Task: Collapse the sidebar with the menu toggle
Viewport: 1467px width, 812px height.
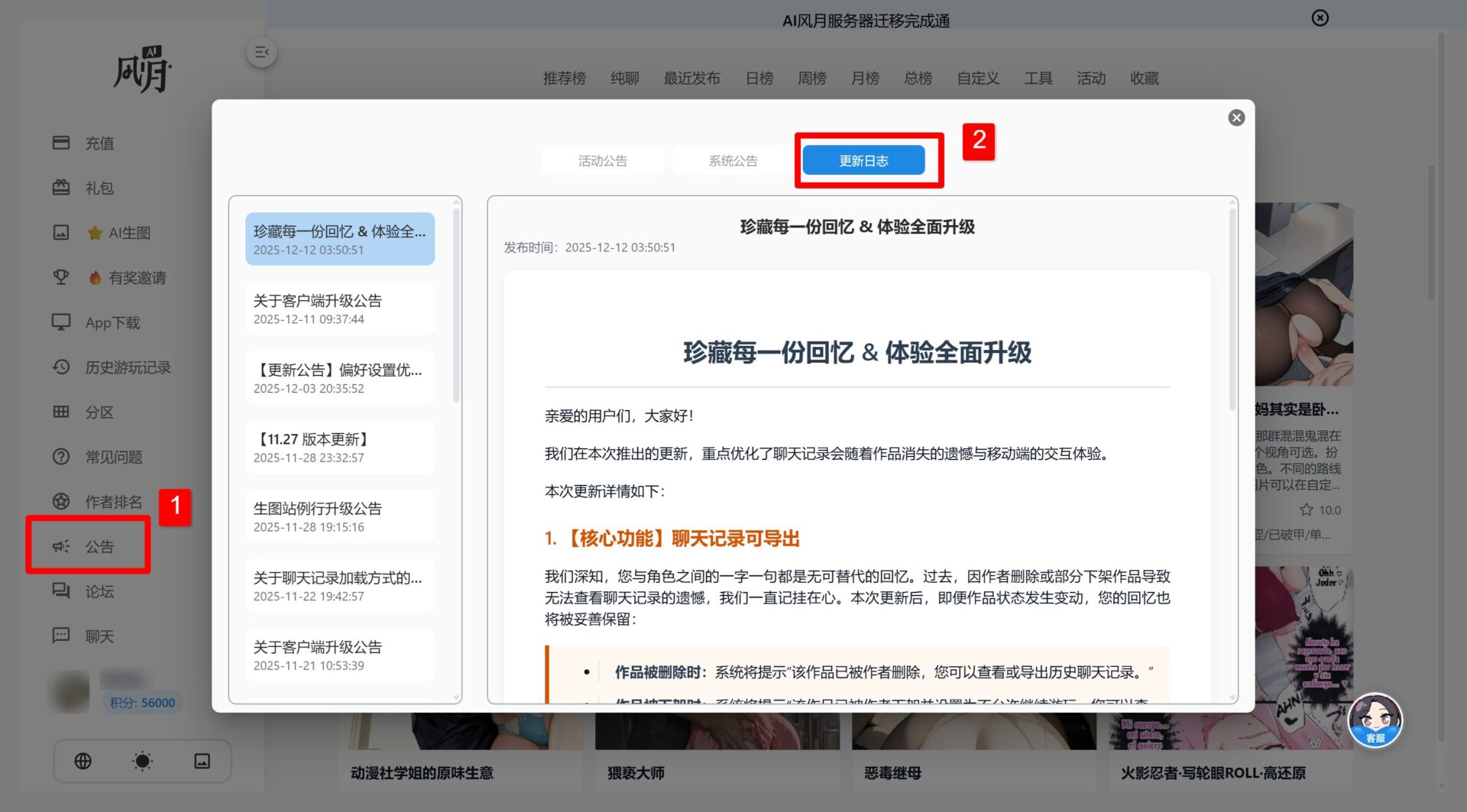Action: tap(261, 52)
